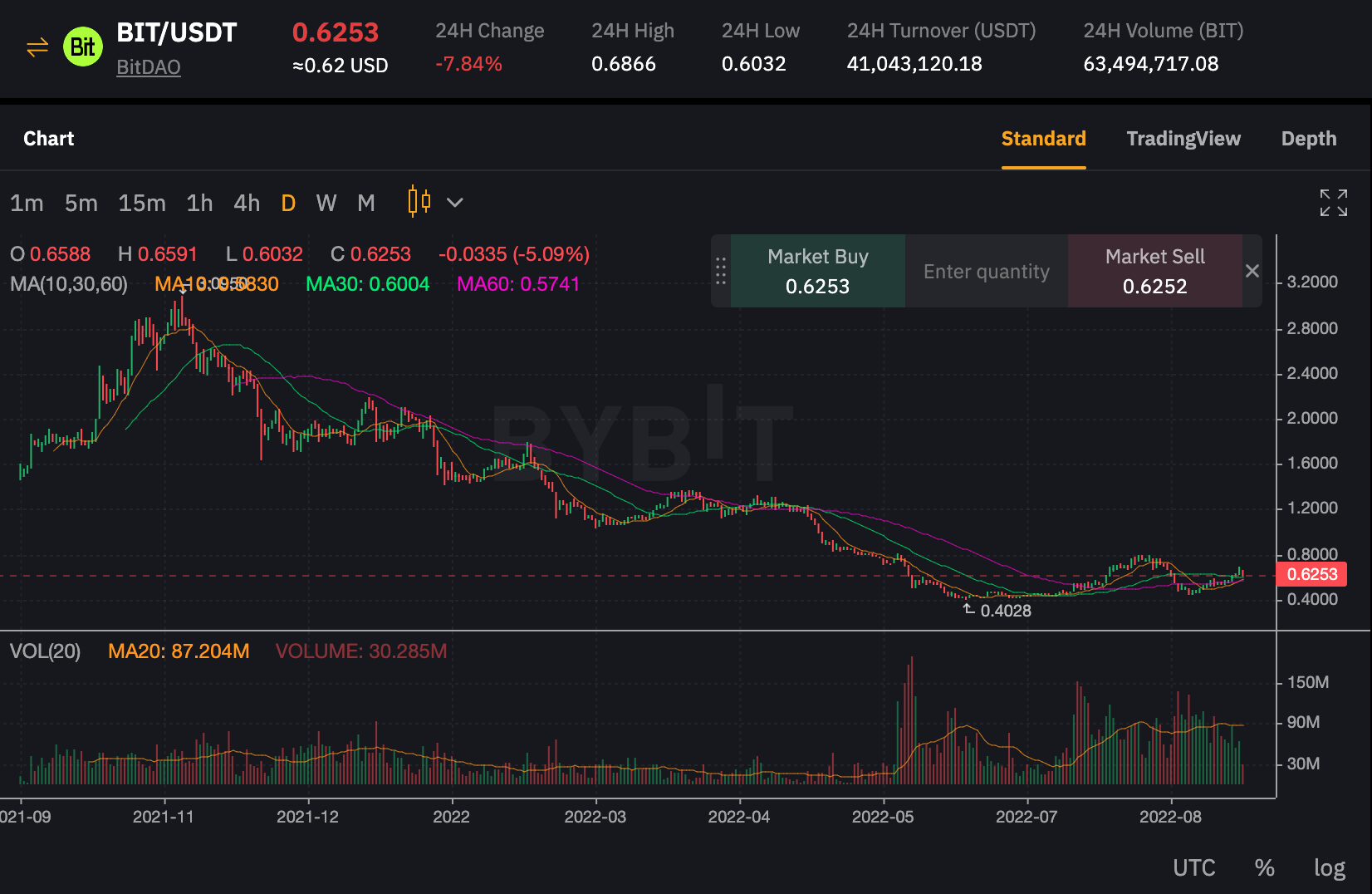
Task: Select the 15m timeframe
Action: point(142,203)
